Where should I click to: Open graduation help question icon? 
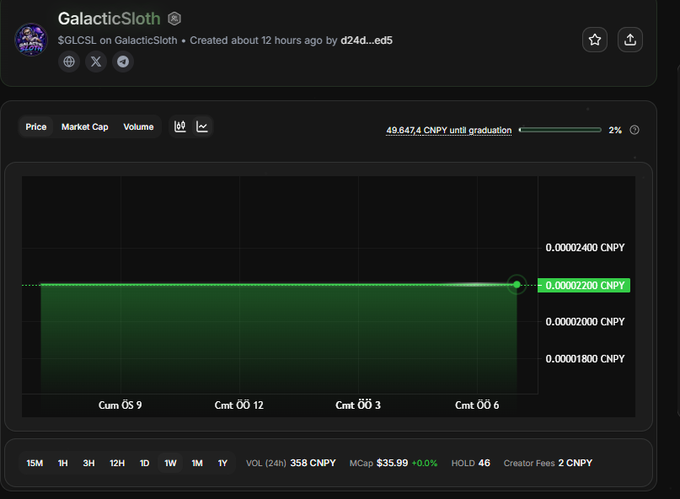[634, 130]
